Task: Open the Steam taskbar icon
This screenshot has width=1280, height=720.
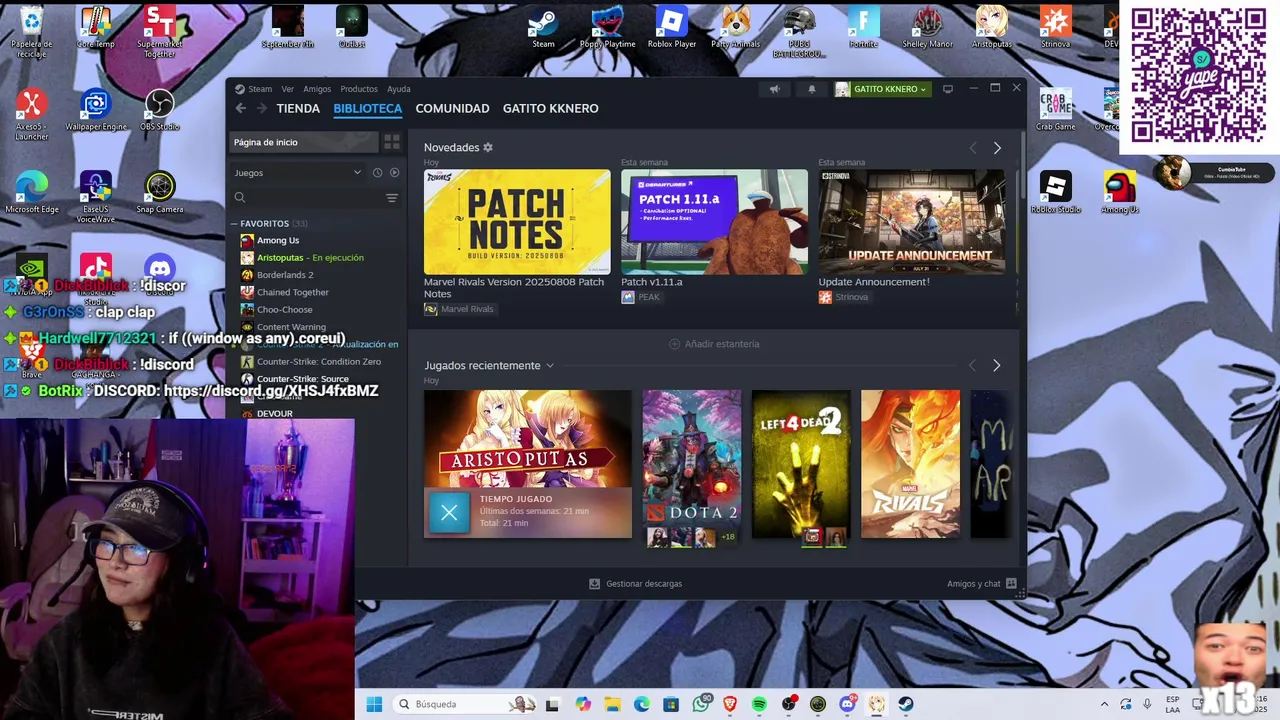Action: click(x=906, y=704)
